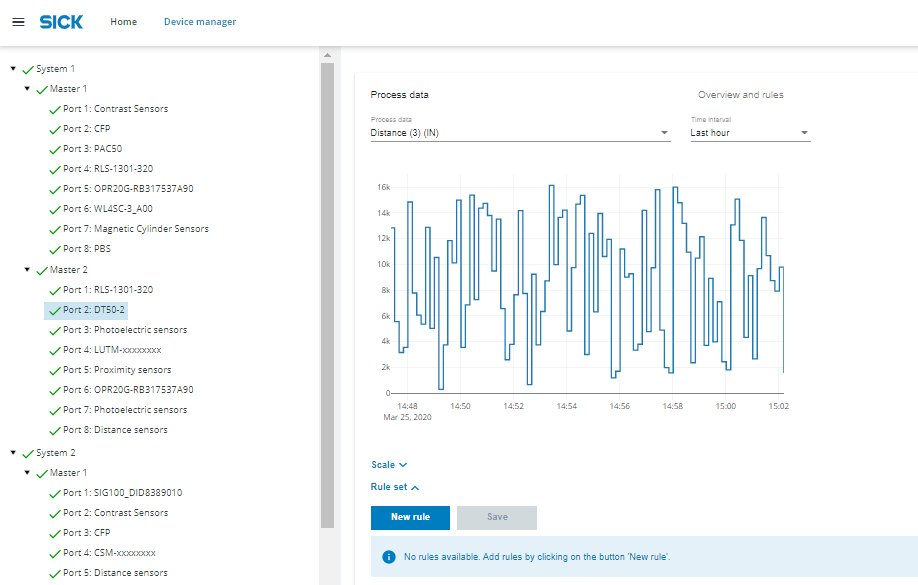This screenshot has width=918, height=585.
Task: Open the Device manager menu item
Action: coord(200,22)
